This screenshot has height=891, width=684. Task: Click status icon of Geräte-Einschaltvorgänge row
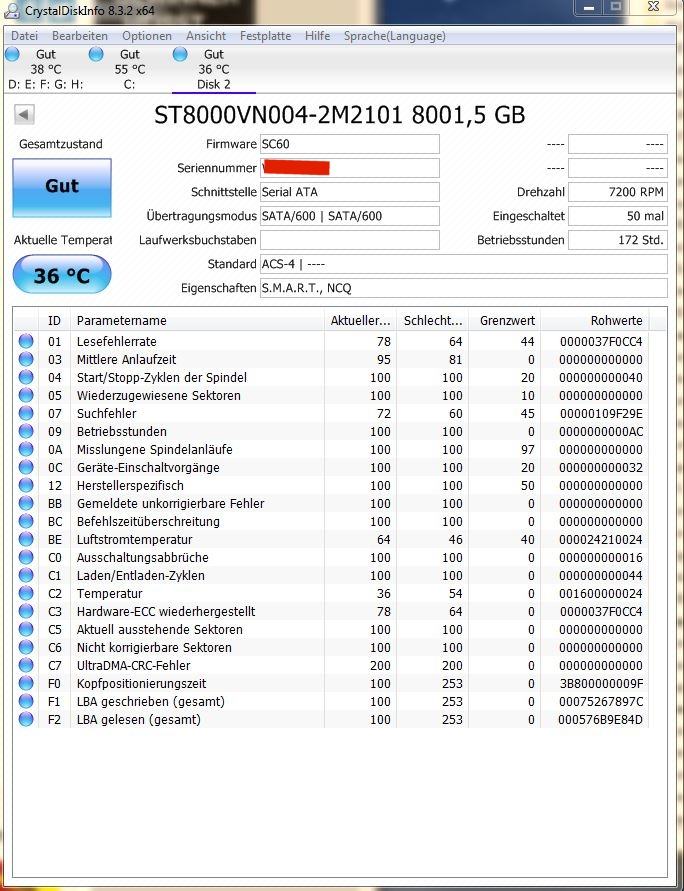point(26,468)
